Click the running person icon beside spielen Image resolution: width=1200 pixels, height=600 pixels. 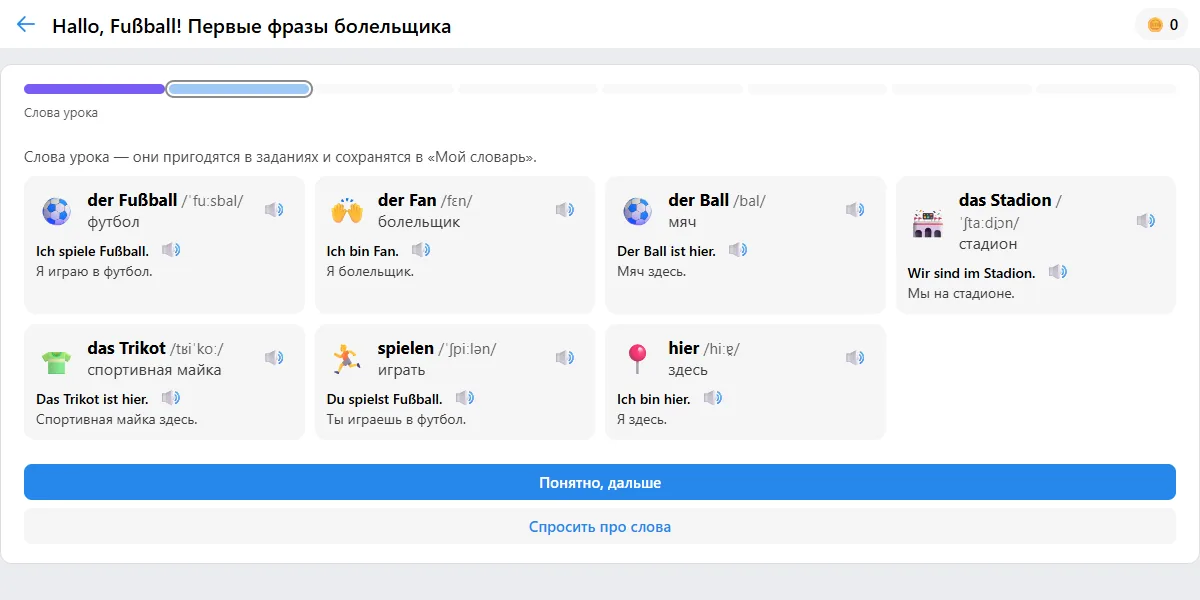[x=346, y=359]
